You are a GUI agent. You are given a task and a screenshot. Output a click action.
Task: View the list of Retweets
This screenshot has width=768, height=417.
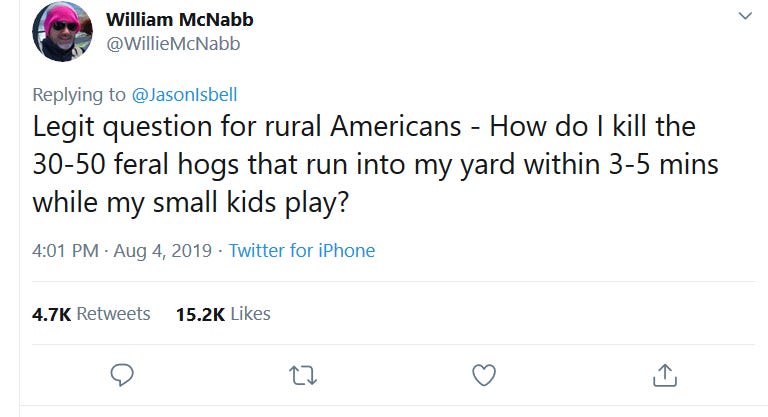click(x=113, y=313)
